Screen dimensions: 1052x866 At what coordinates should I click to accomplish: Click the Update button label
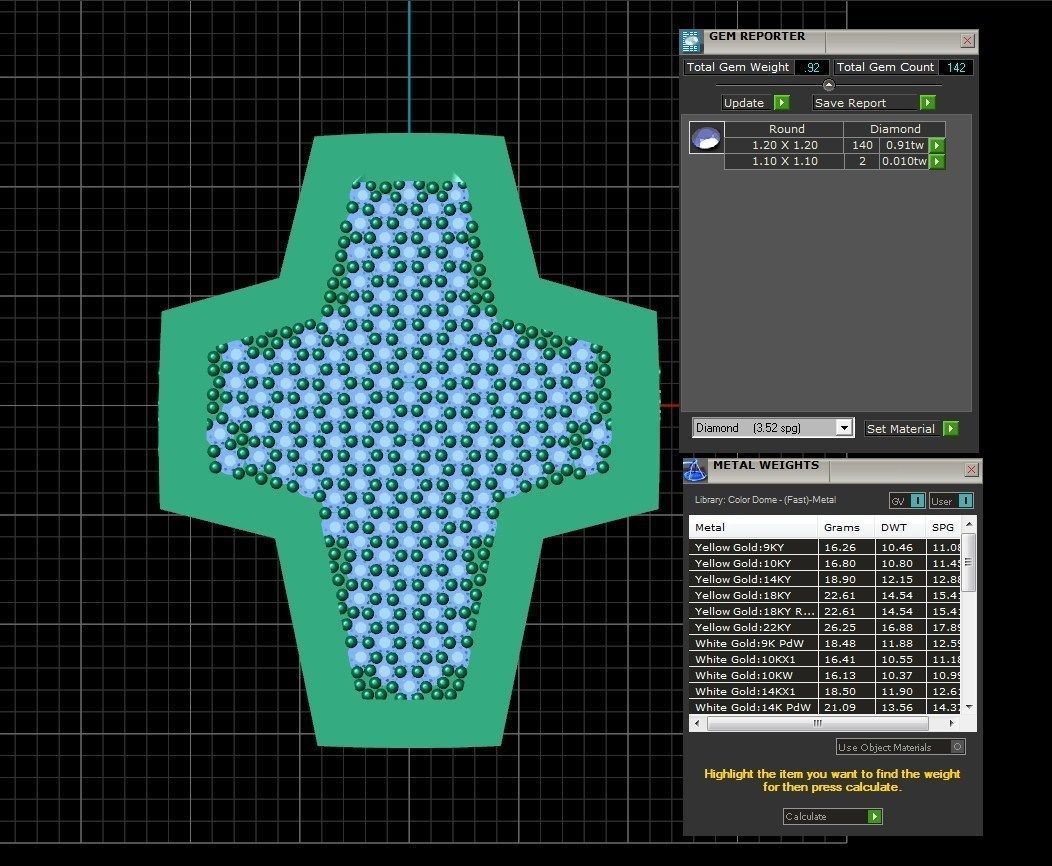[x=743, y=103]
